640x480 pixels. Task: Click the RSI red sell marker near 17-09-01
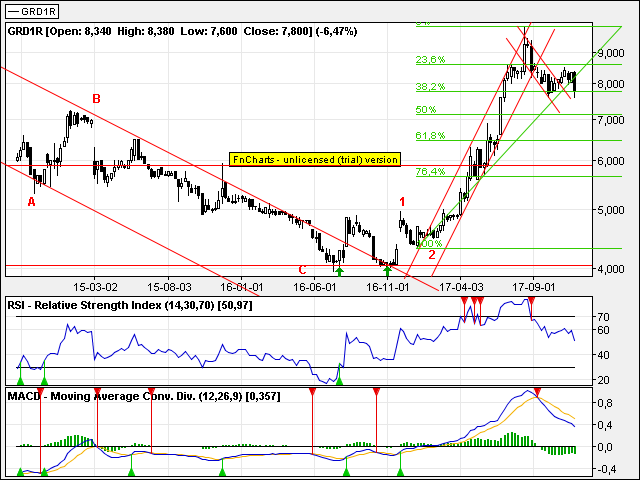[531, 302]
